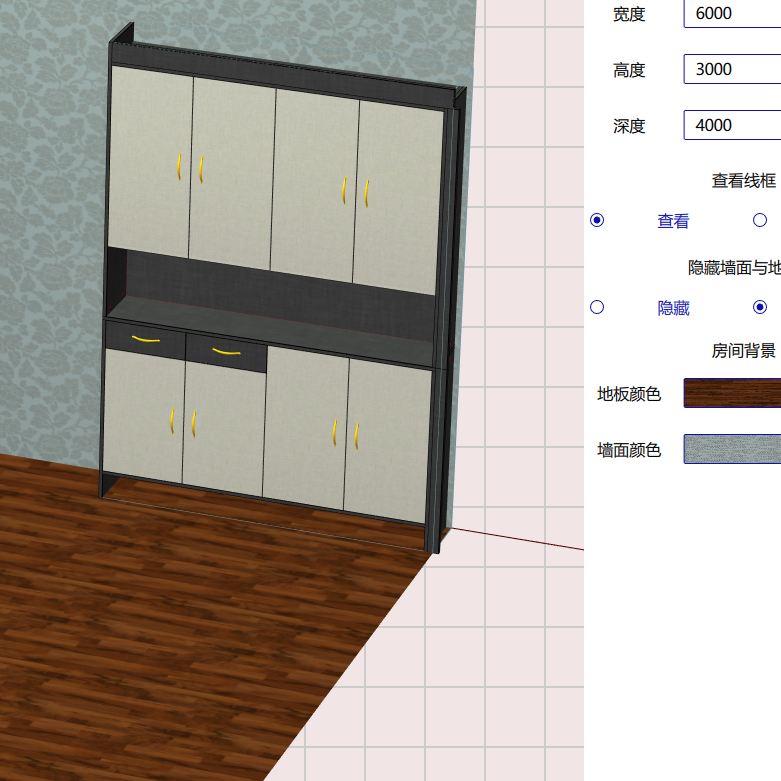This screenshot has height=781, width=781.
Task: Open the 墙面颜色 gray texture swatch
Action: [732, 449]
